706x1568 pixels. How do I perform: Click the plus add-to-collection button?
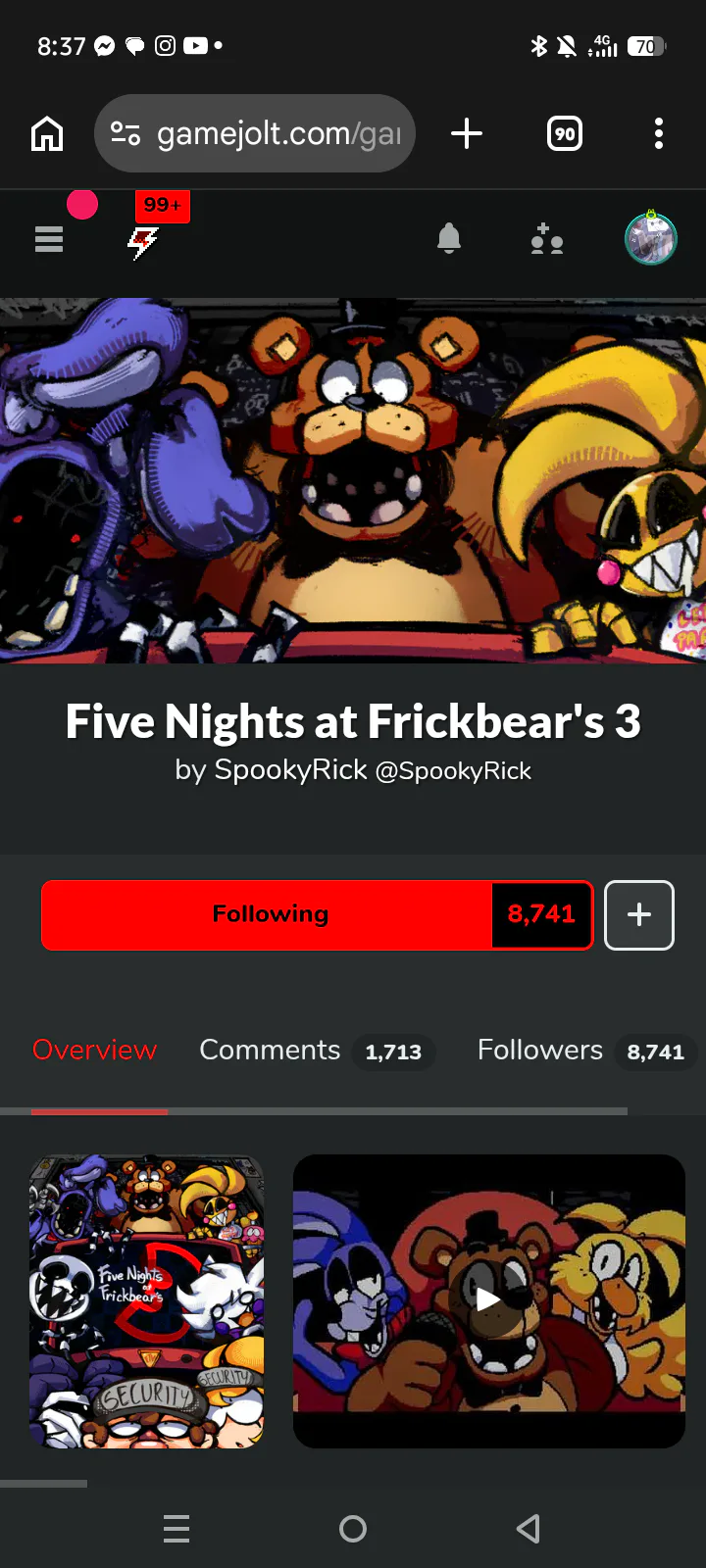pos(639,915)
